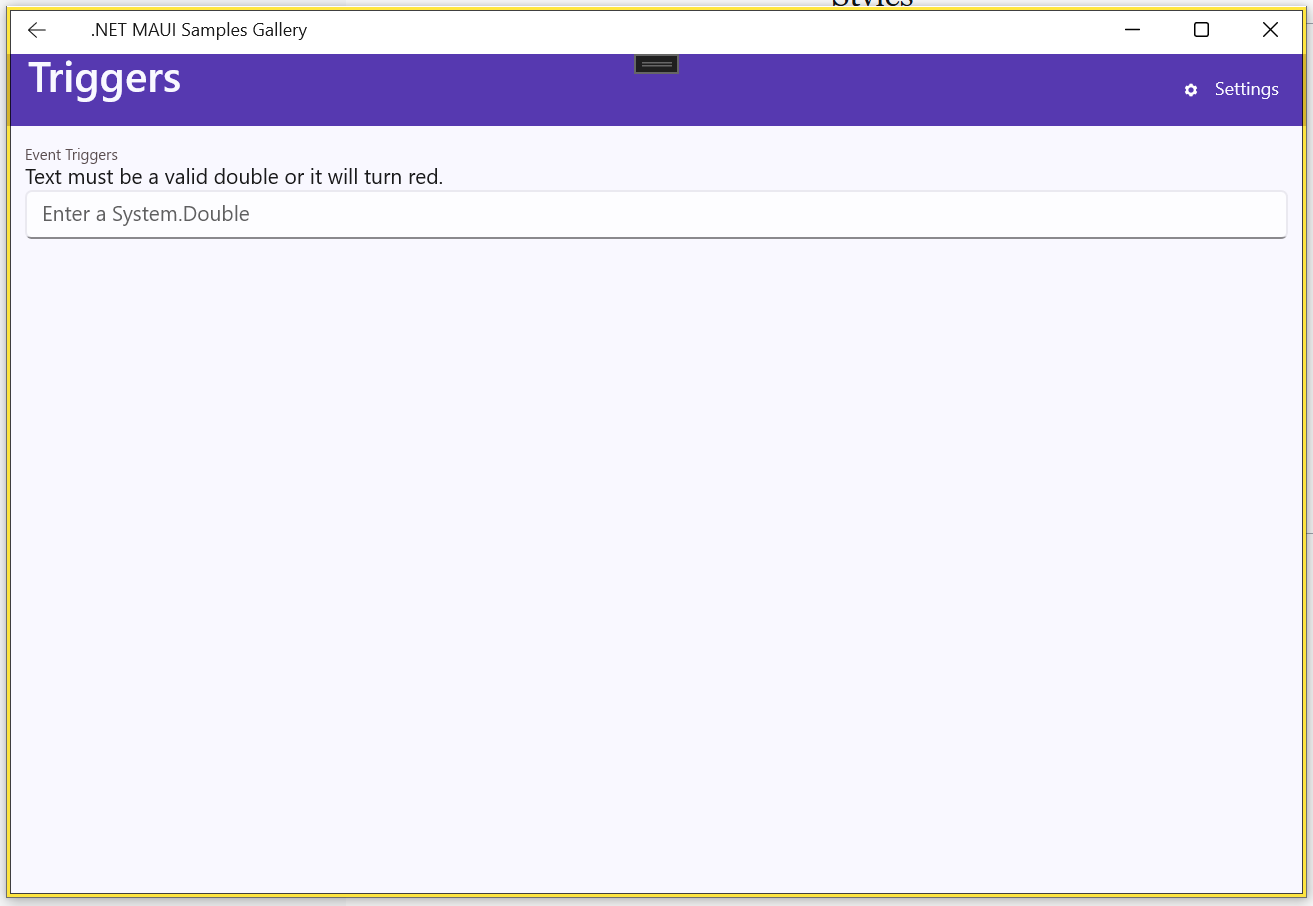Maximize the Samples Gallery window

[x=1201, y=30]
